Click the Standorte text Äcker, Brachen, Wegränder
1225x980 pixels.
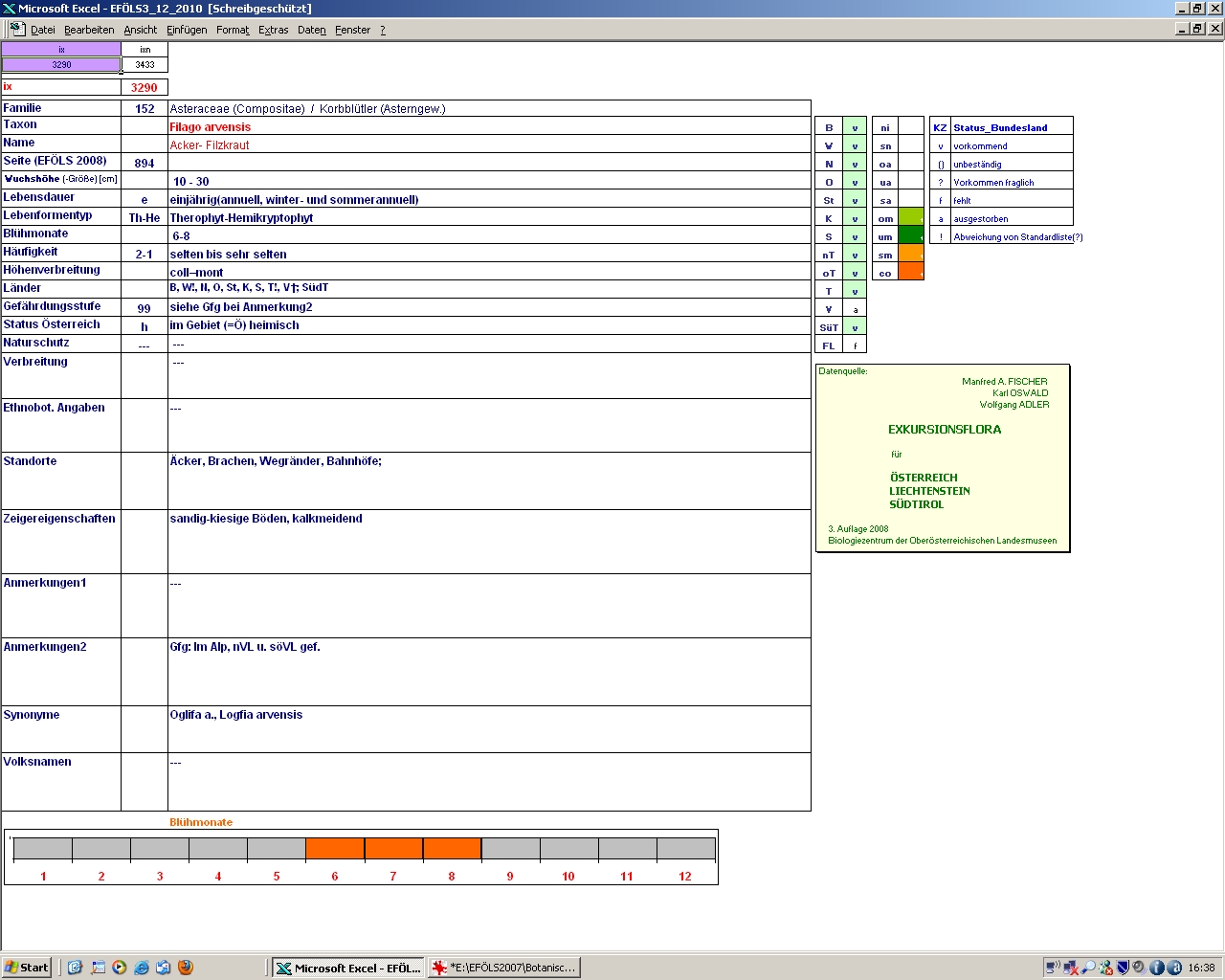pyautogui.click(x=276, y=461)
